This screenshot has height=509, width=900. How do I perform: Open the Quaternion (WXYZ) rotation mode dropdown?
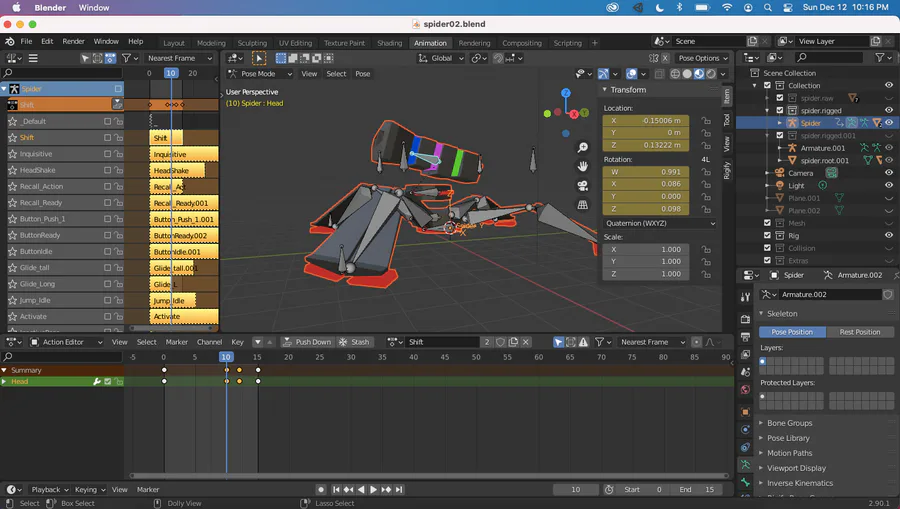(659, 223)
